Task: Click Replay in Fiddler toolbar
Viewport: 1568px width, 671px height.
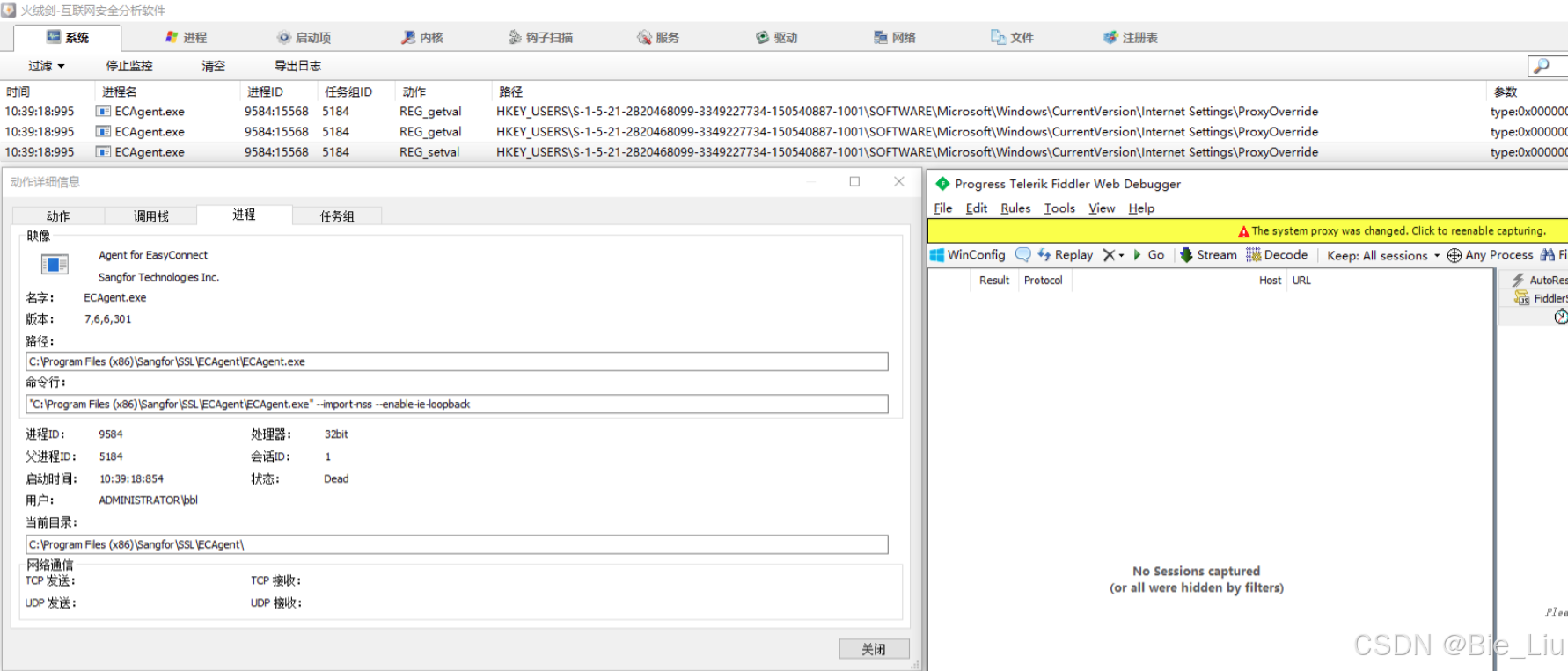Action: click(1065, 255)
